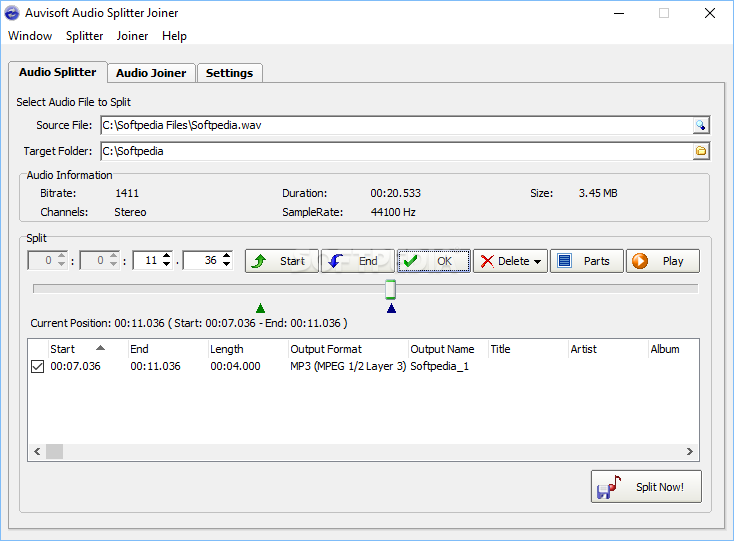This screenshot has height=541, width=734.
Task: Switch to the Audio Joiner tab
Action: click(x=151, y=73)
